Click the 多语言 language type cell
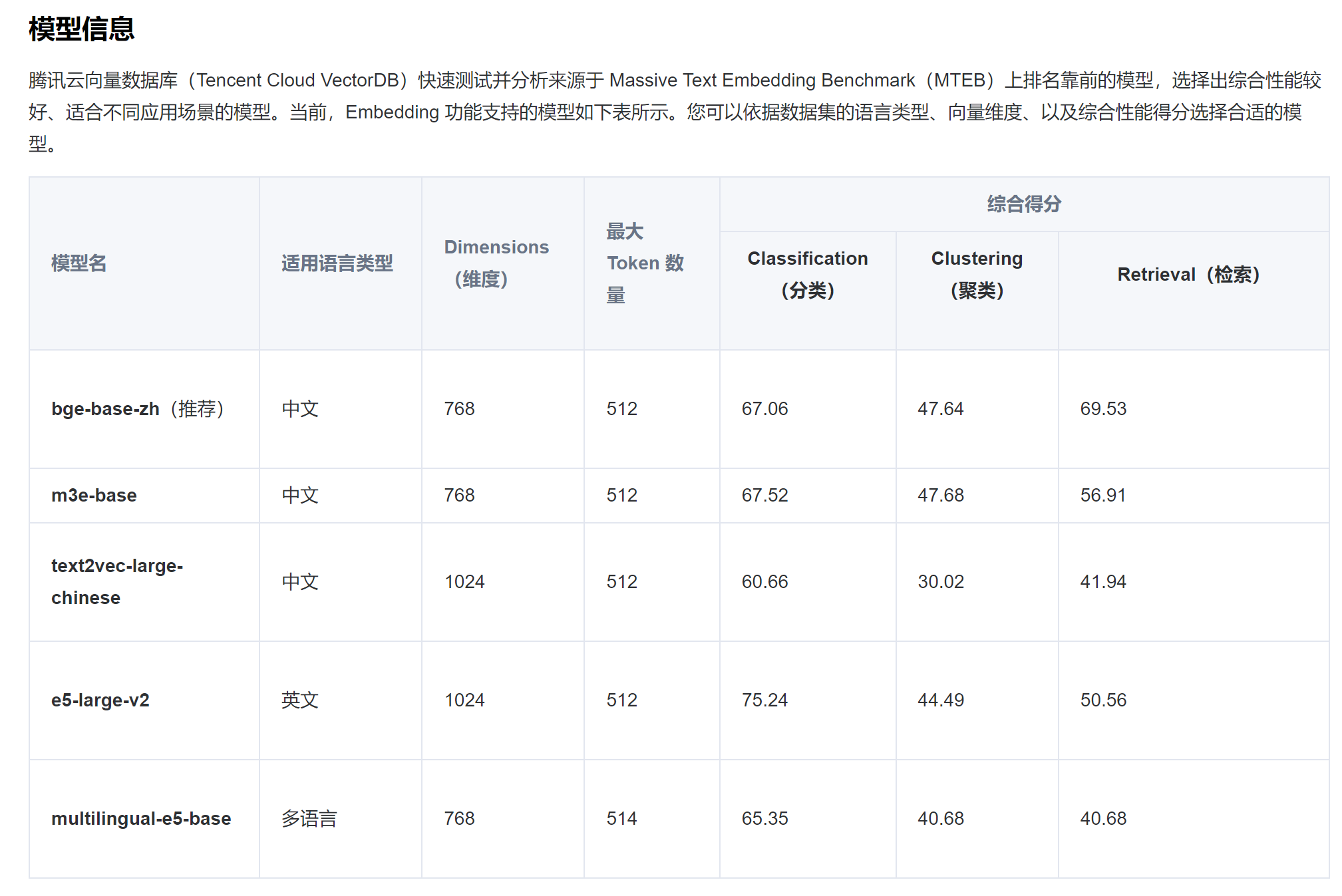The image size is (1342, 896). click(309, 818)
